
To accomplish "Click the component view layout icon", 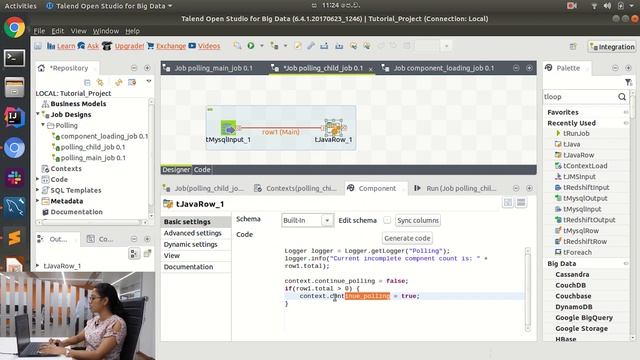I will 508,202.
